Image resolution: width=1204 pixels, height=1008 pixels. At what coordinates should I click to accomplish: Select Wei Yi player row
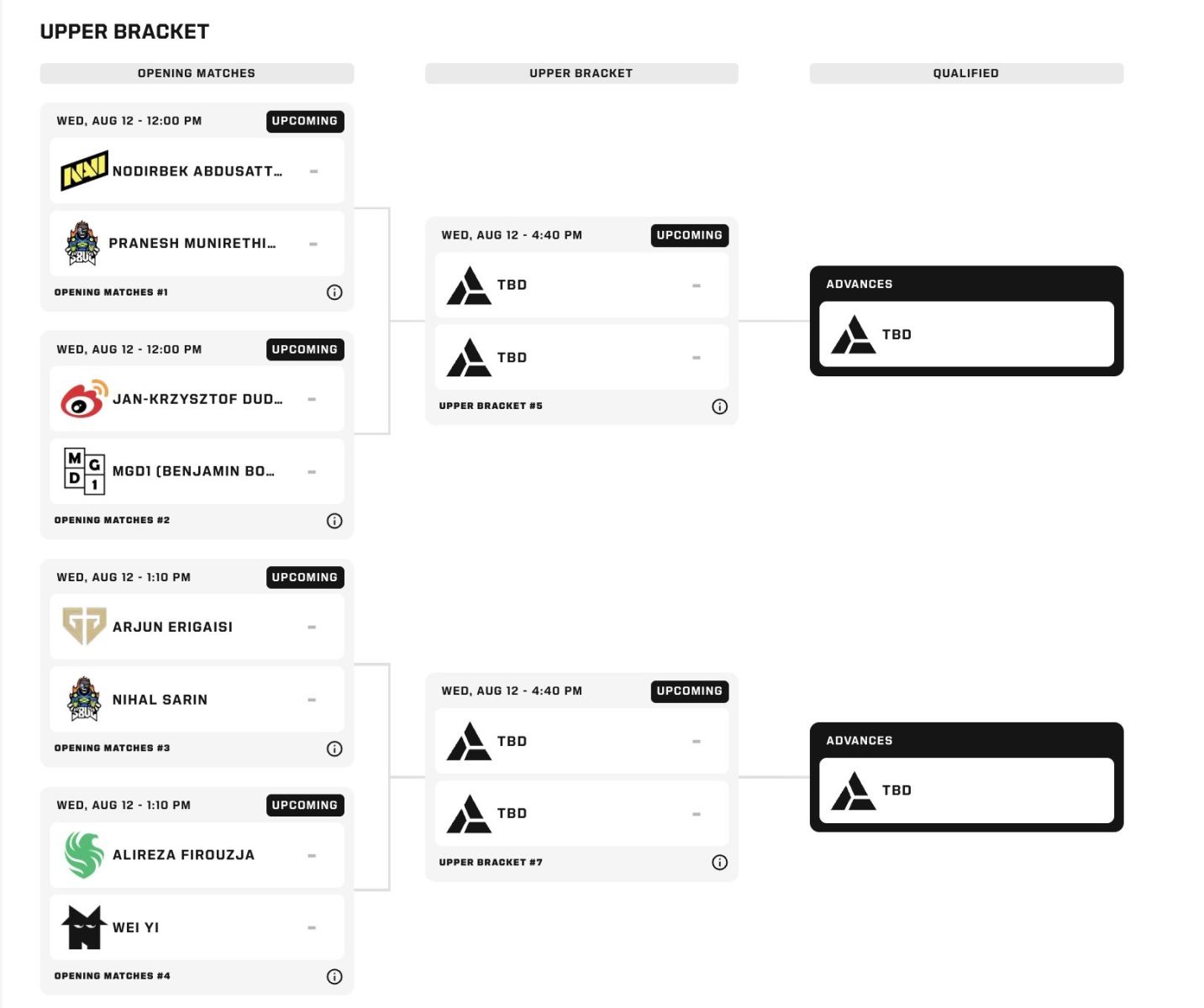tap(197, 927)
